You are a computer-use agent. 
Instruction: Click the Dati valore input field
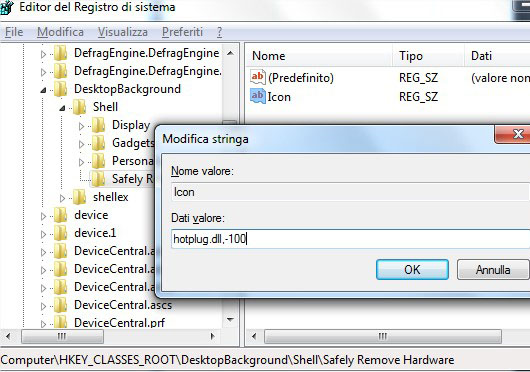(350, 239)
